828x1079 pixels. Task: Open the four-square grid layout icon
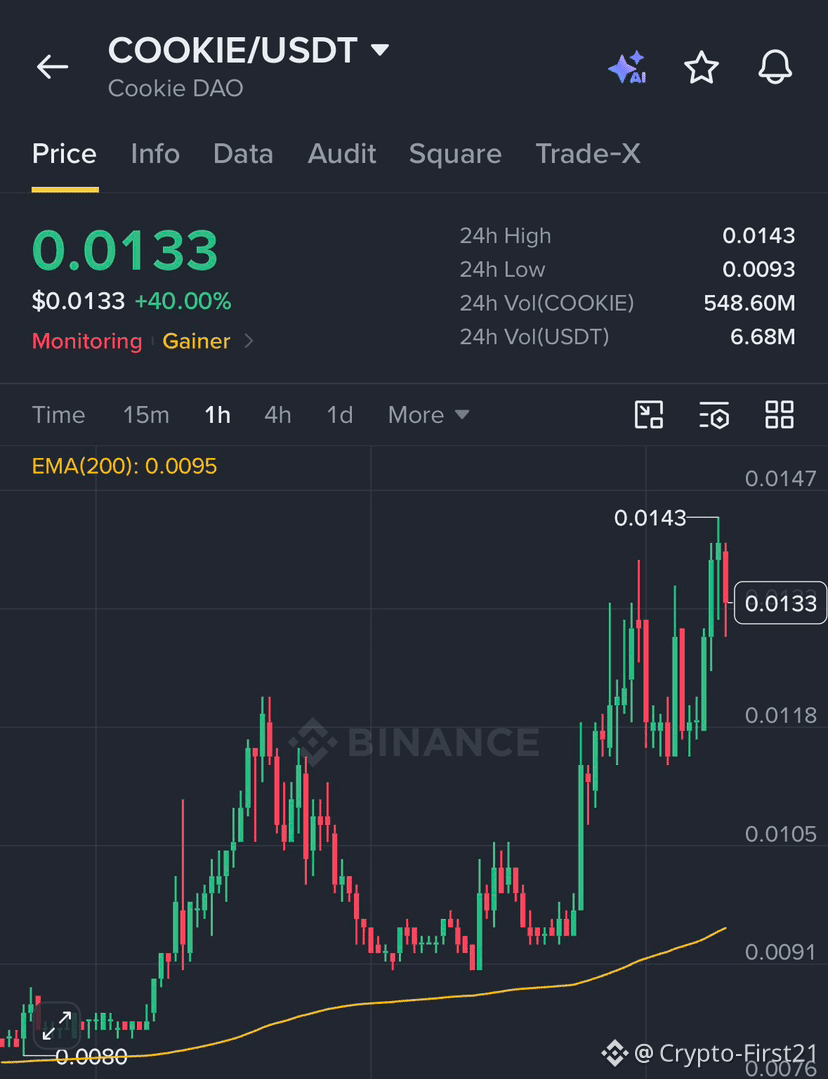pos(779,415)
